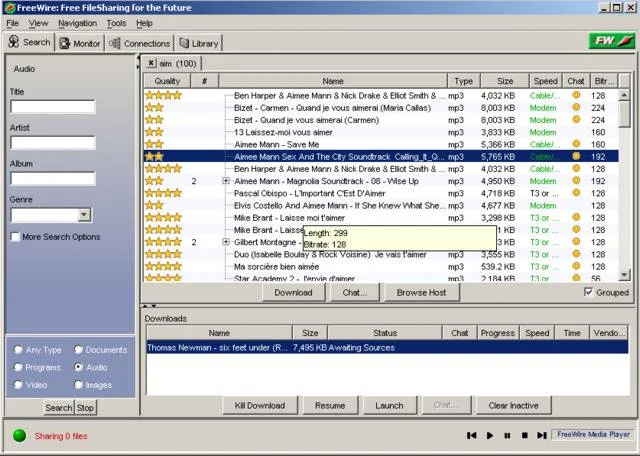Select the Any Type radio button
640x456 pixels.
(18, 350)
